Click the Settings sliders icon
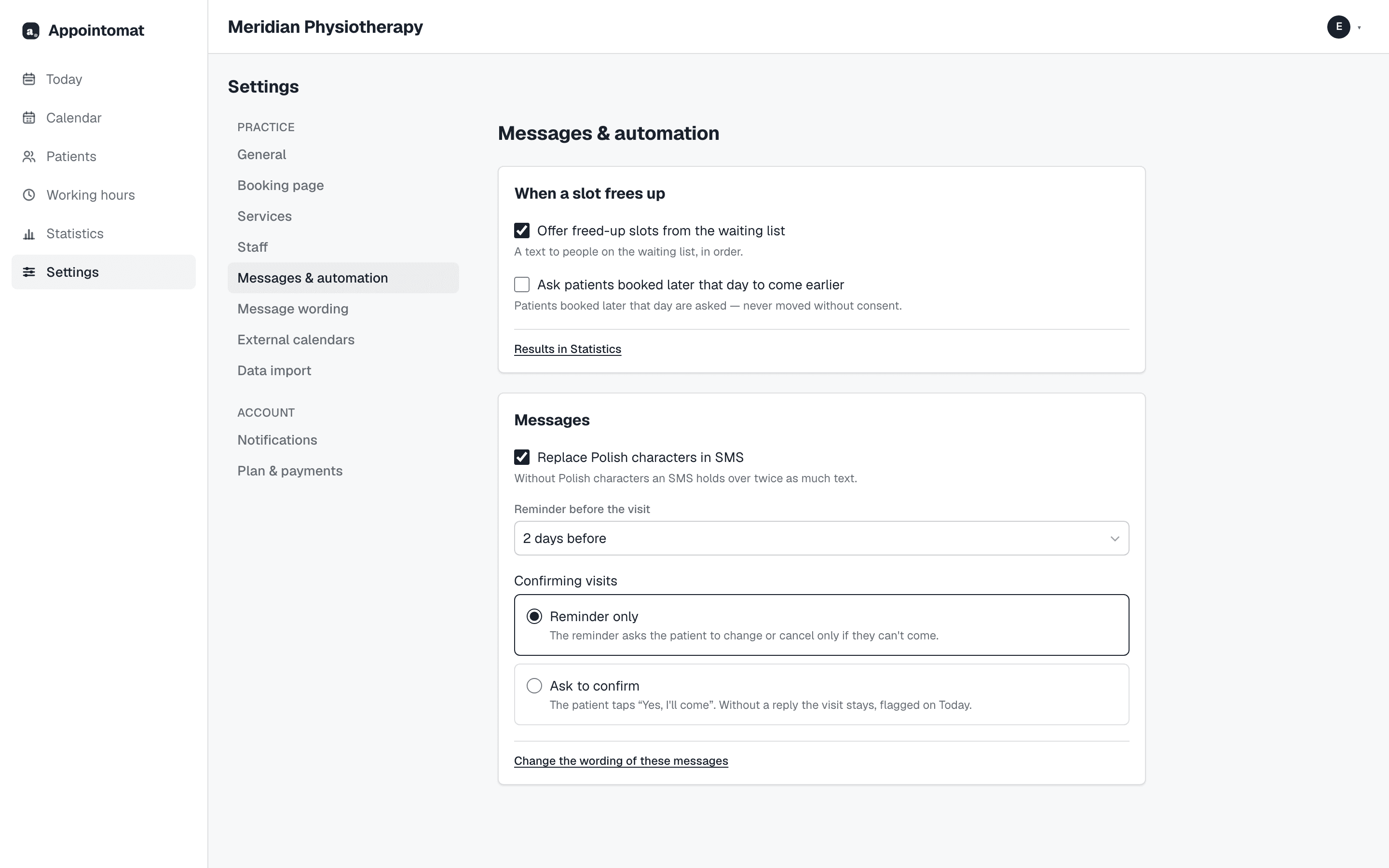 coord(29,272)
